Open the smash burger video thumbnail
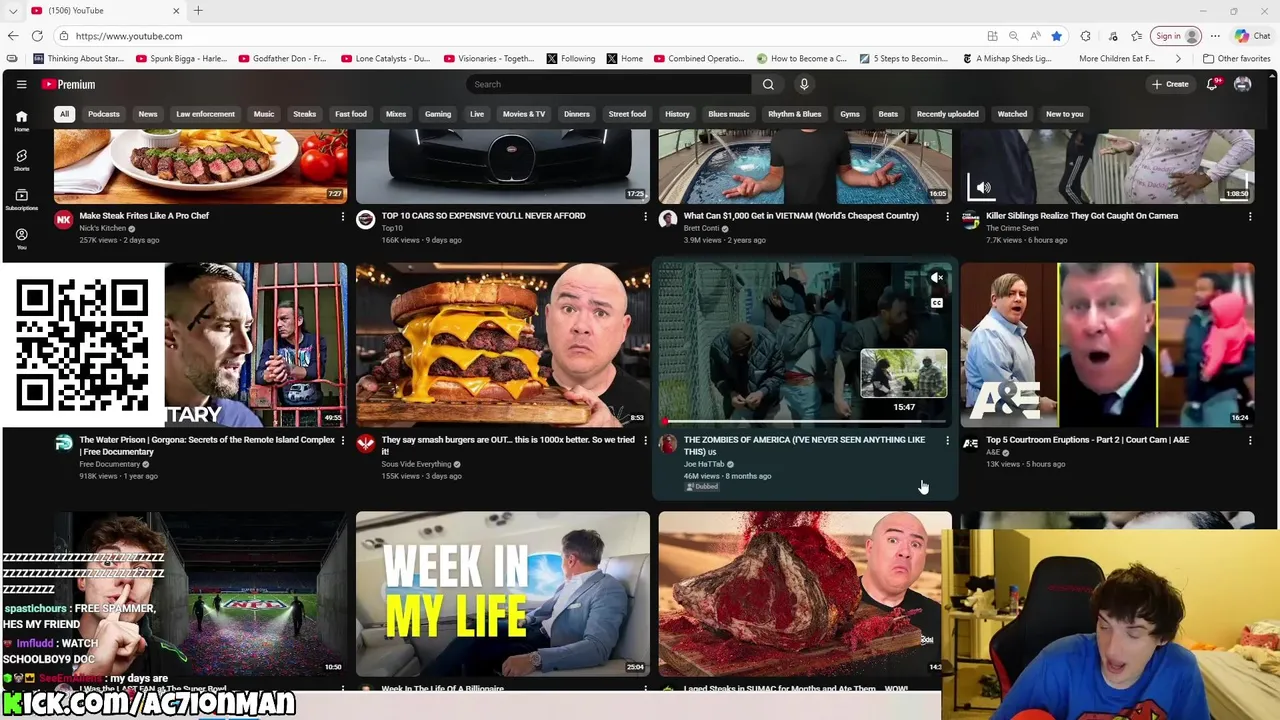This screenshot has width=1280, height=720. [503, 345]
